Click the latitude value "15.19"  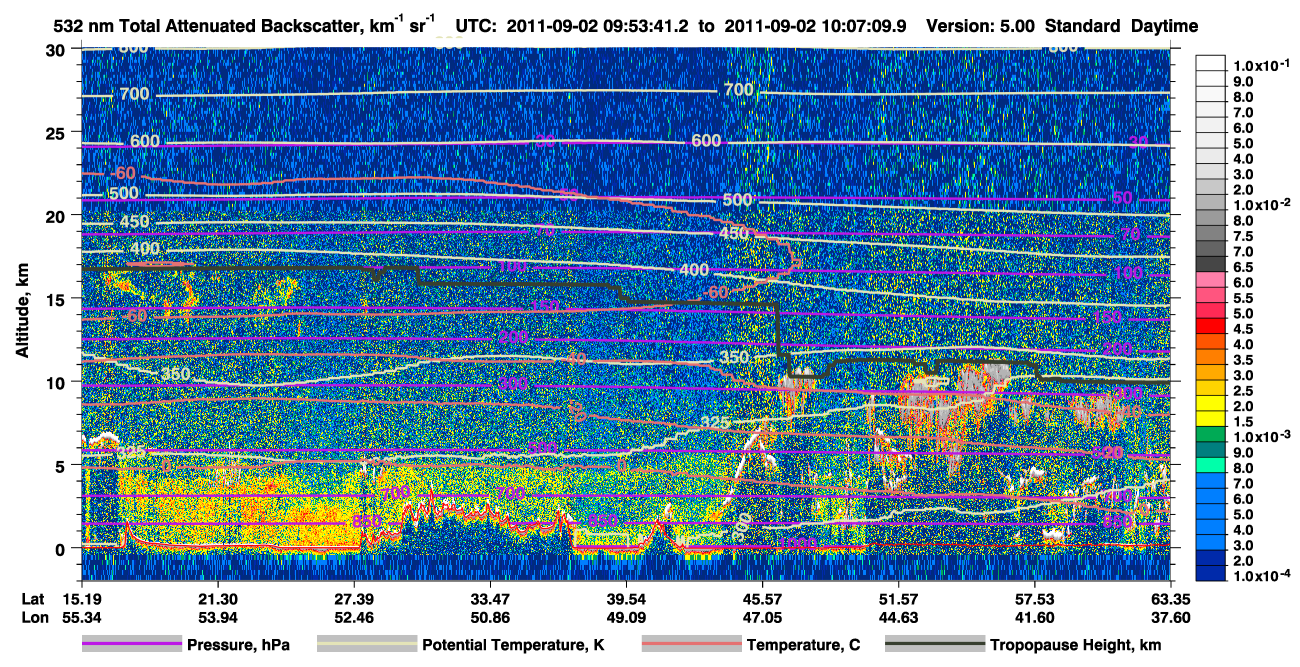pyautogui.click(x=81, y=599)
